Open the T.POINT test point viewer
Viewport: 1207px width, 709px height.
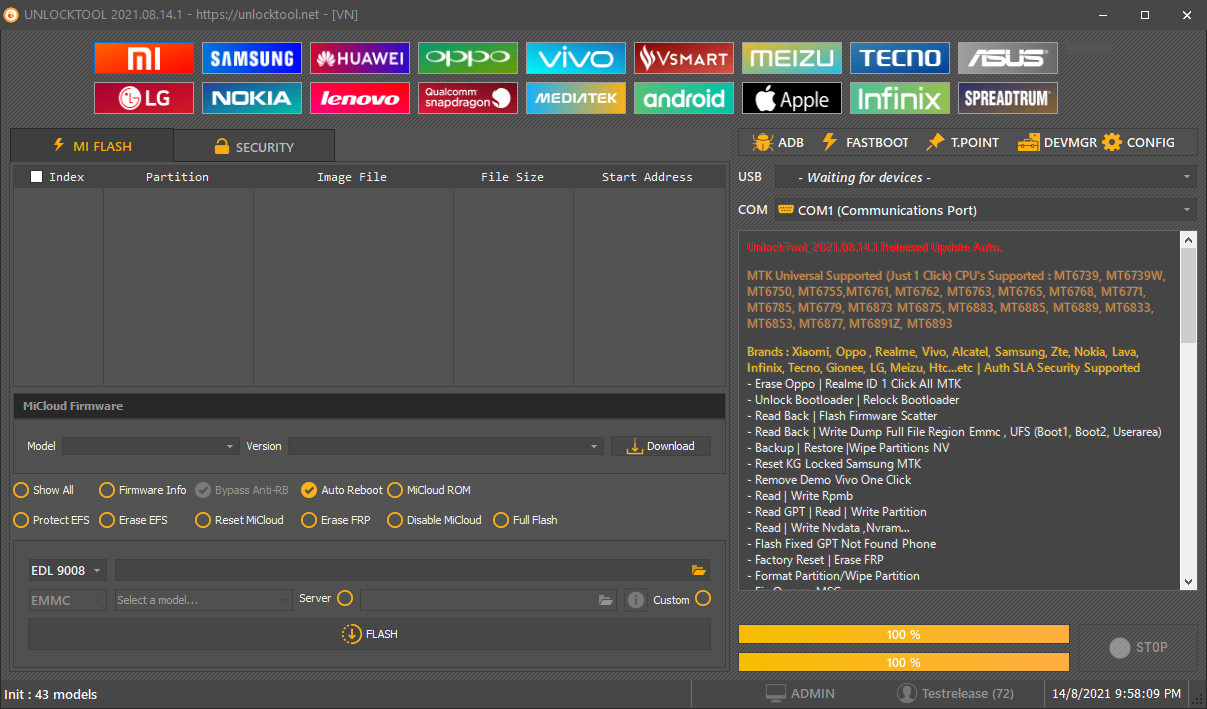click(962, 142)
